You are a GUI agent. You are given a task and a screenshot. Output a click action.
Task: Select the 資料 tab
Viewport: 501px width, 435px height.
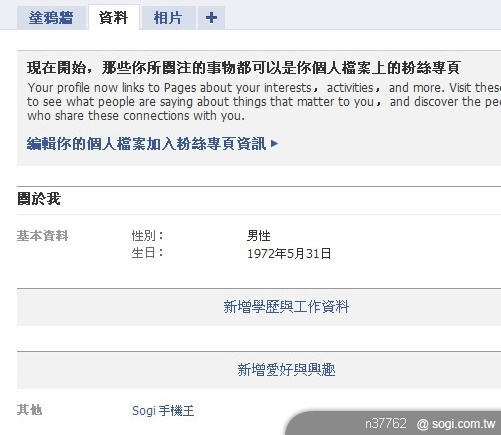(113, 18)
